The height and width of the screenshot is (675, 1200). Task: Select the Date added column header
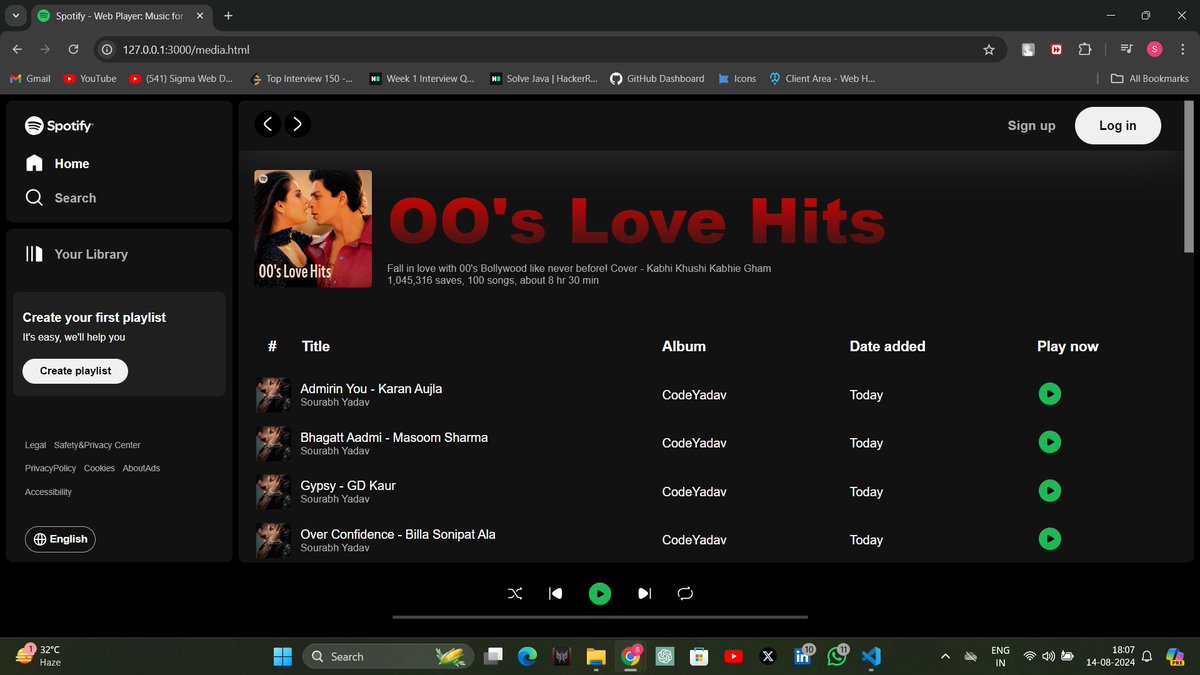coord(888,346)
